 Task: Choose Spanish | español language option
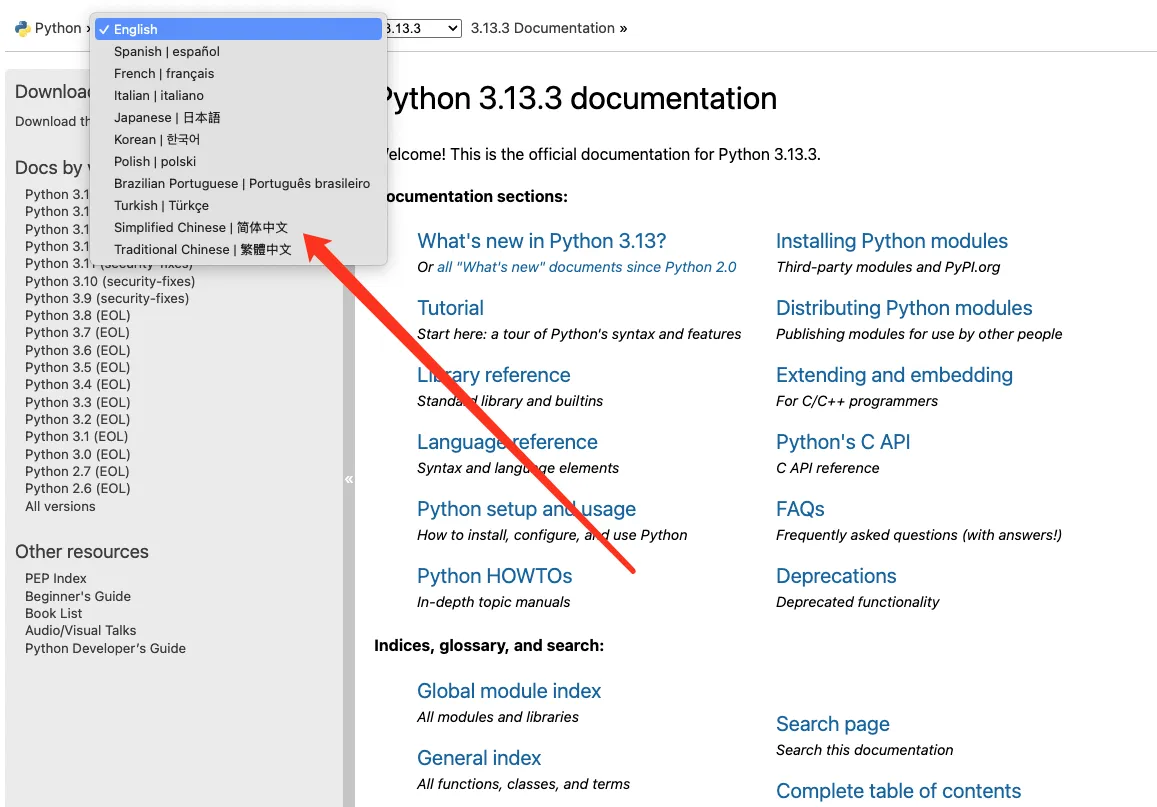pyautogui.click(x=238, y=52)
